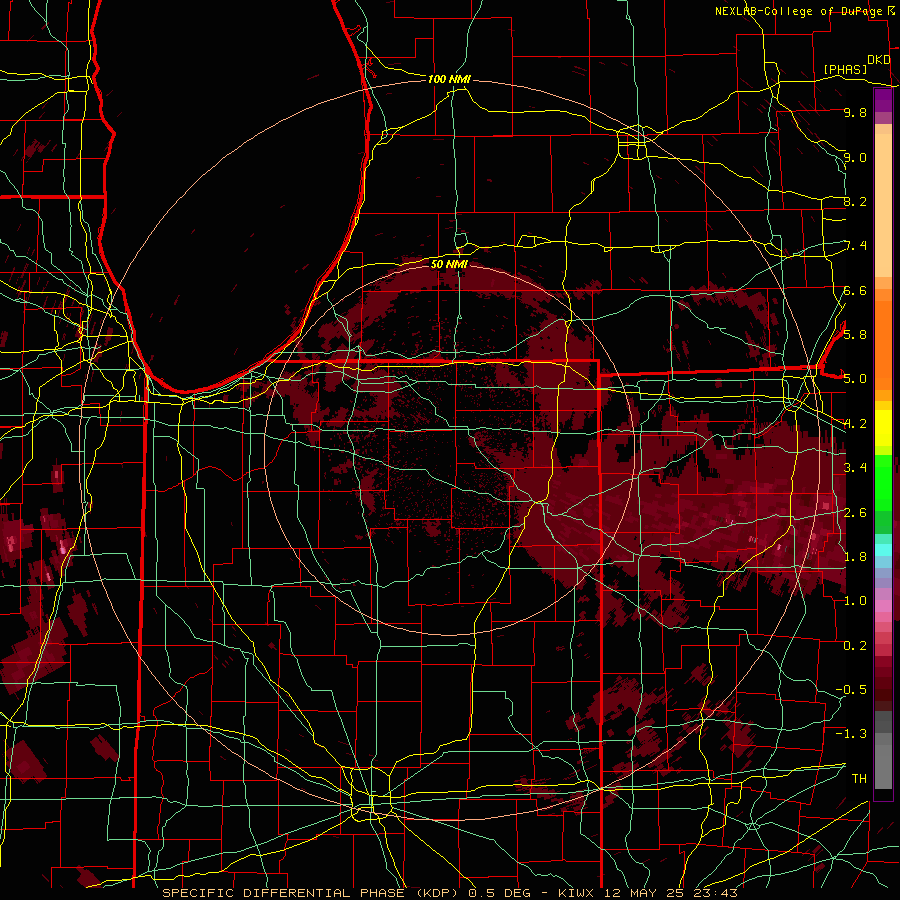The height and width of the screenshot is (900, 900).
Task: Select the 1.0 scale value
Action: [855, 601]
